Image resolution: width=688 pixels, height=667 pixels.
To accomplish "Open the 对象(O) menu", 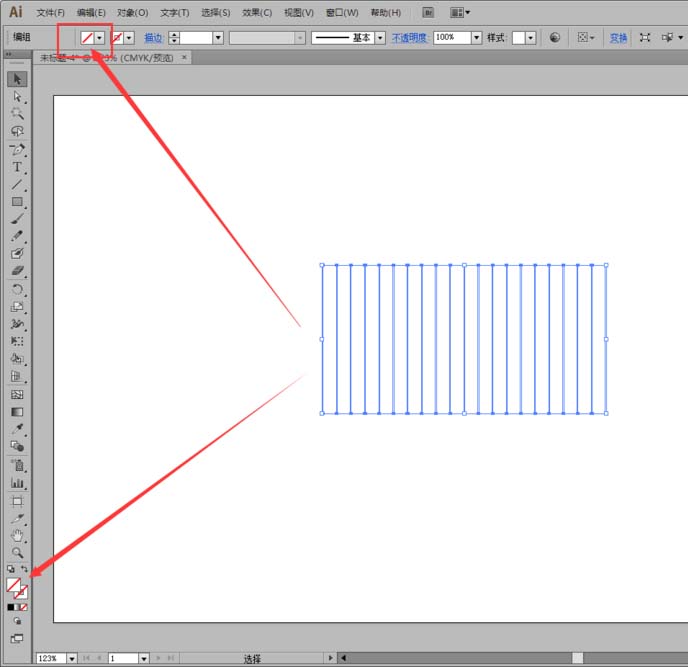I will 133,13.
